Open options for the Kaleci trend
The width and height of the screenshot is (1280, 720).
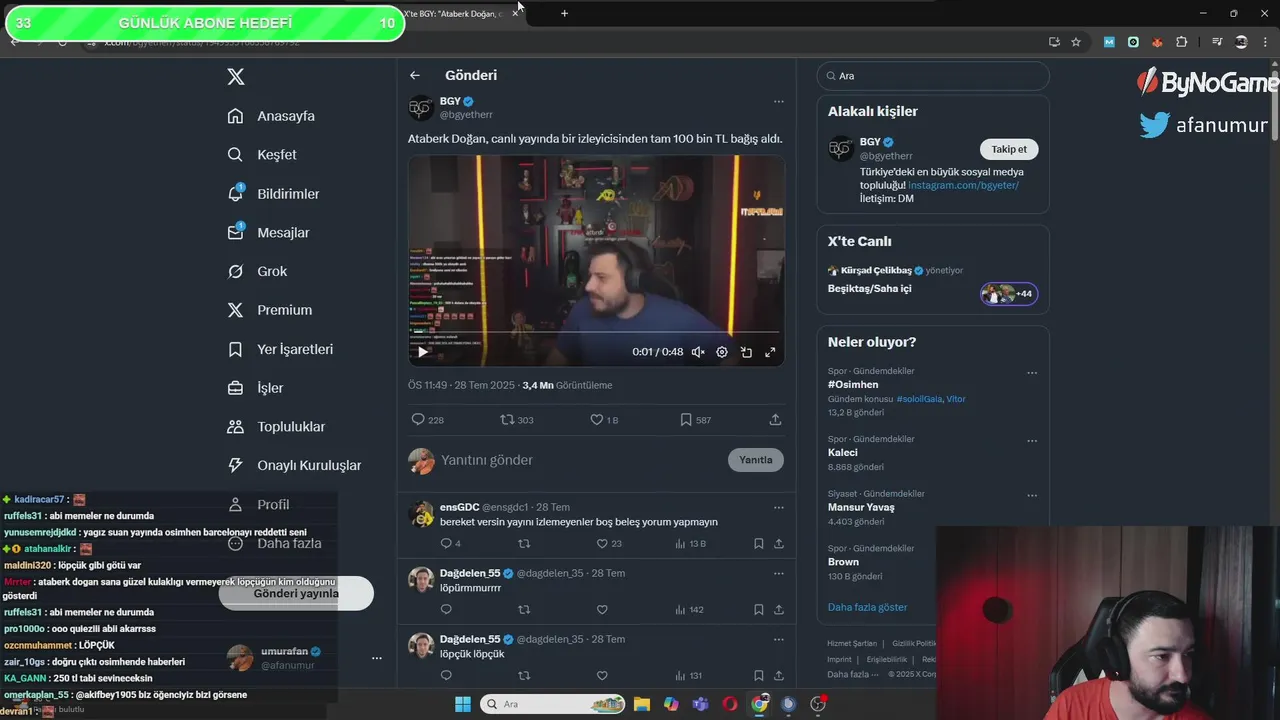tap(1032, 441)
